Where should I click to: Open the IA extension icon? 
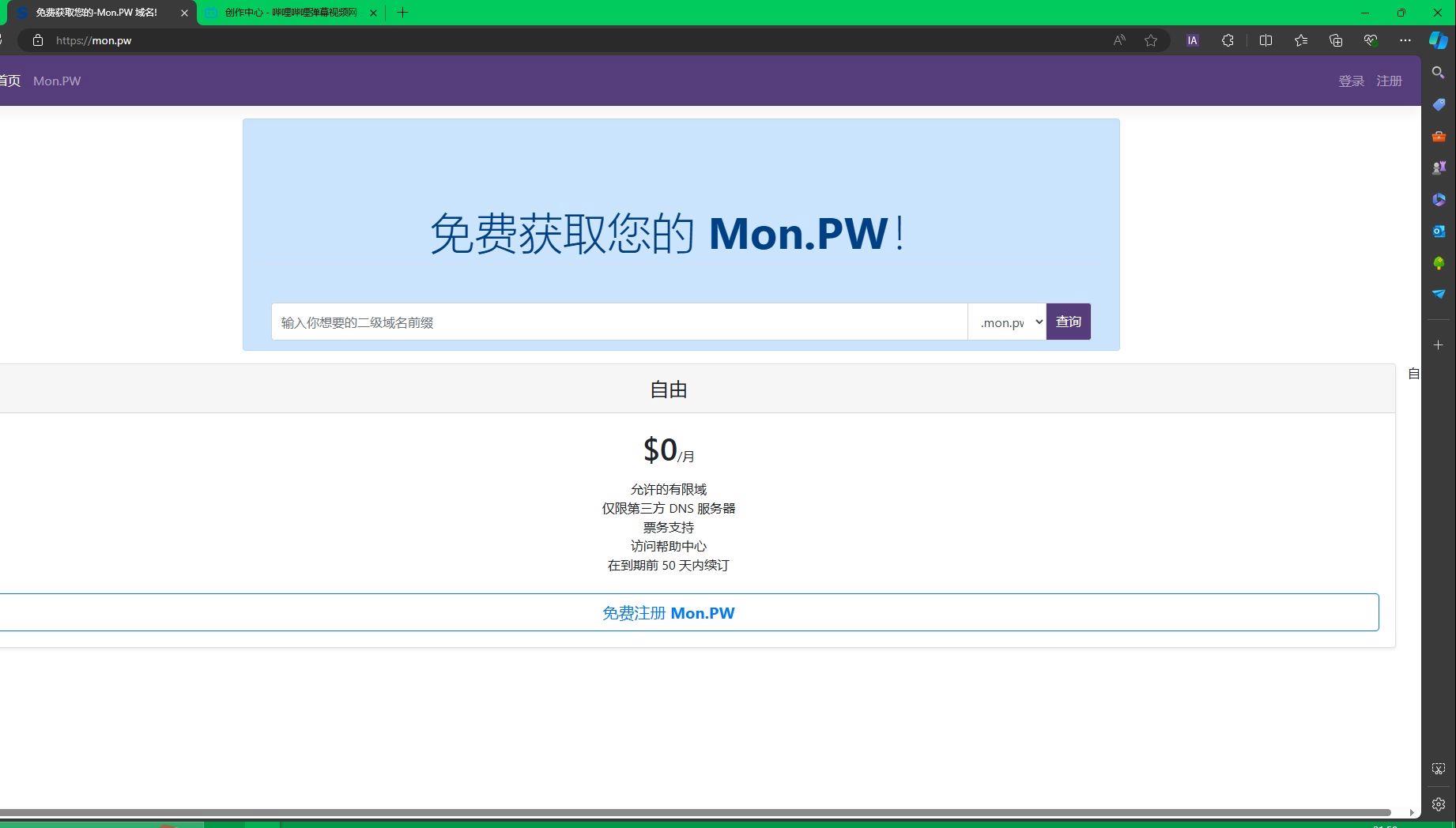coord(1193,40)
